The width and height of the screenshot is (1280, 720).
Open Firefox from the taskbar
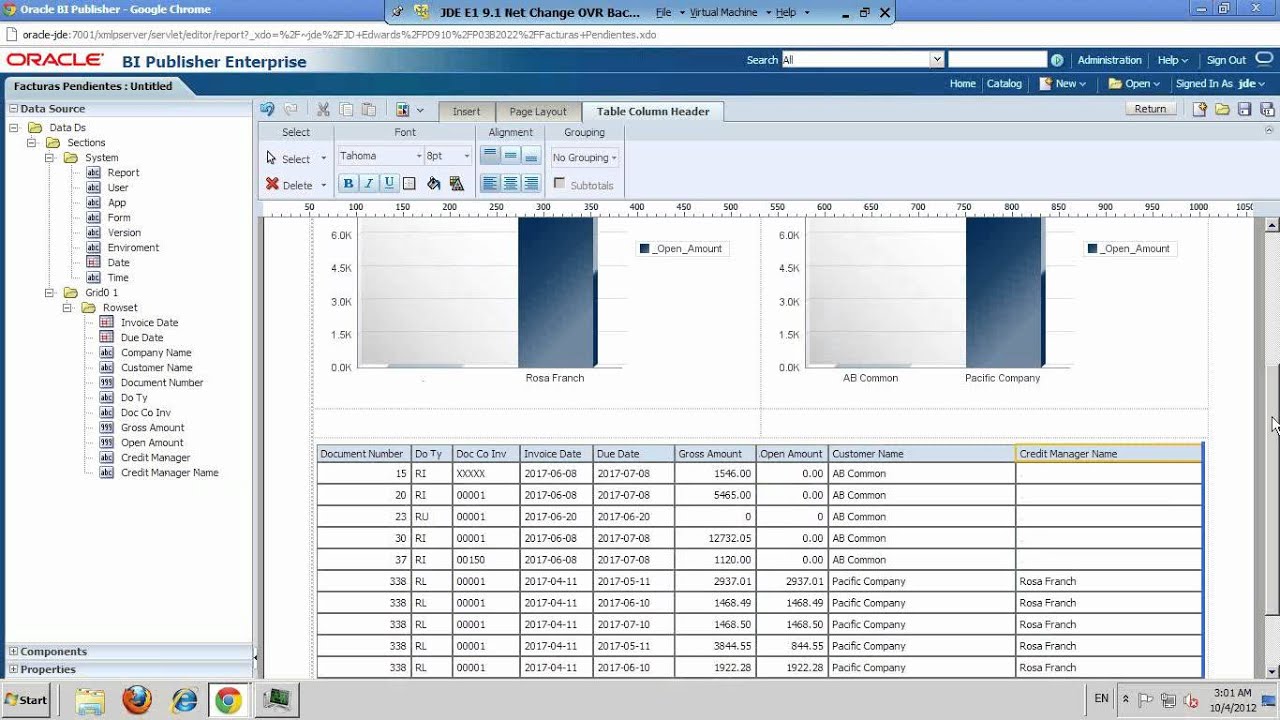click(137, 700)
